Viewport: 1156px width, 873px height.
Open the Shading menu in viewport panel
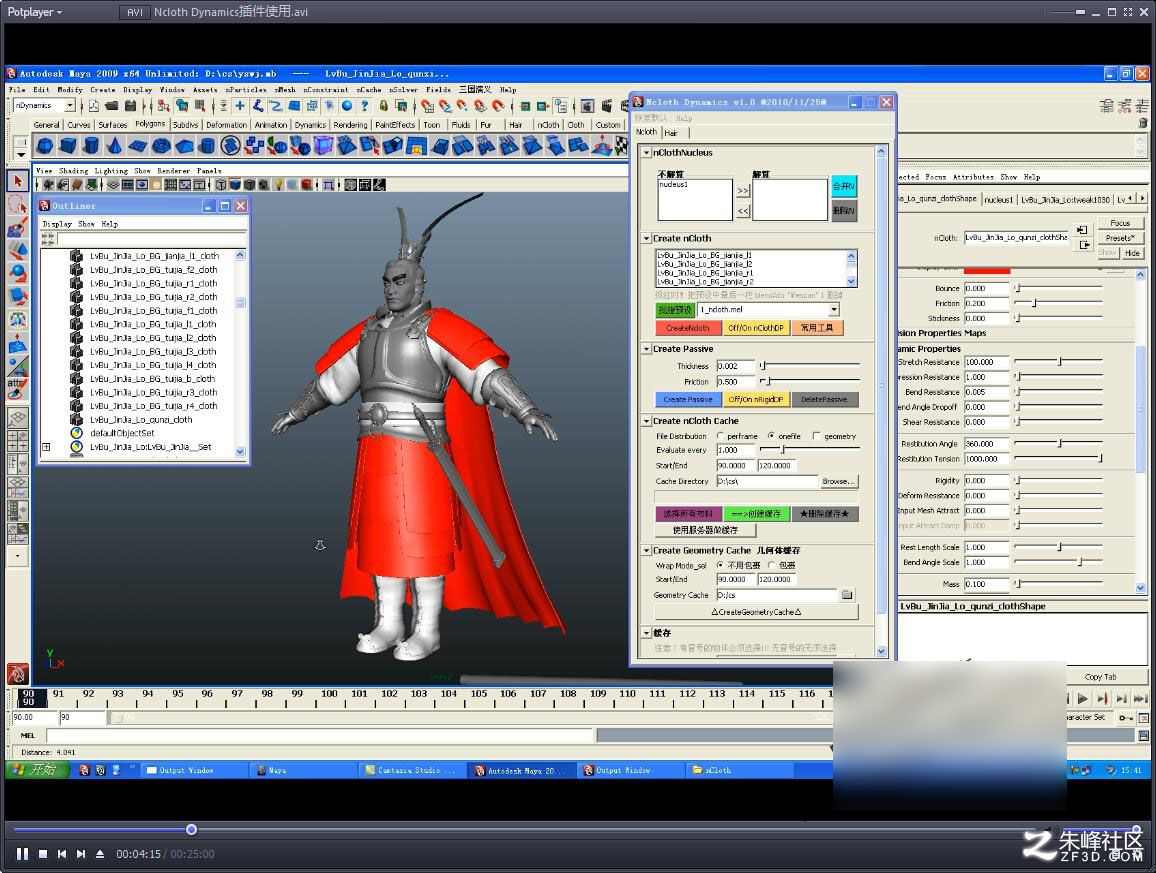[x=73, y=171]
